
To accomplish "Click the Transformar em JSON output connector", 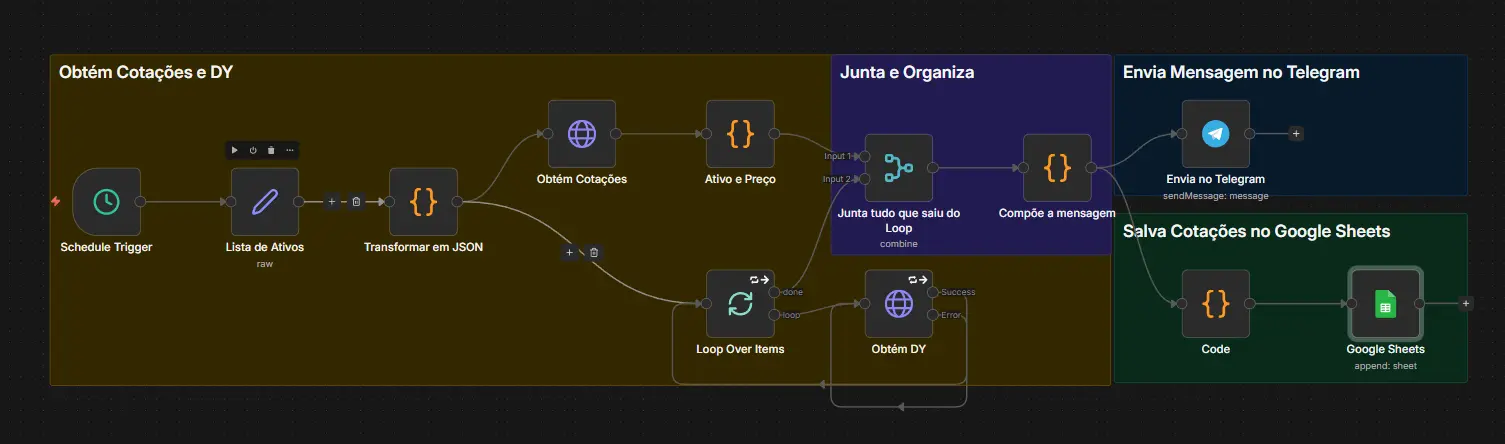I will coord(457,202).
